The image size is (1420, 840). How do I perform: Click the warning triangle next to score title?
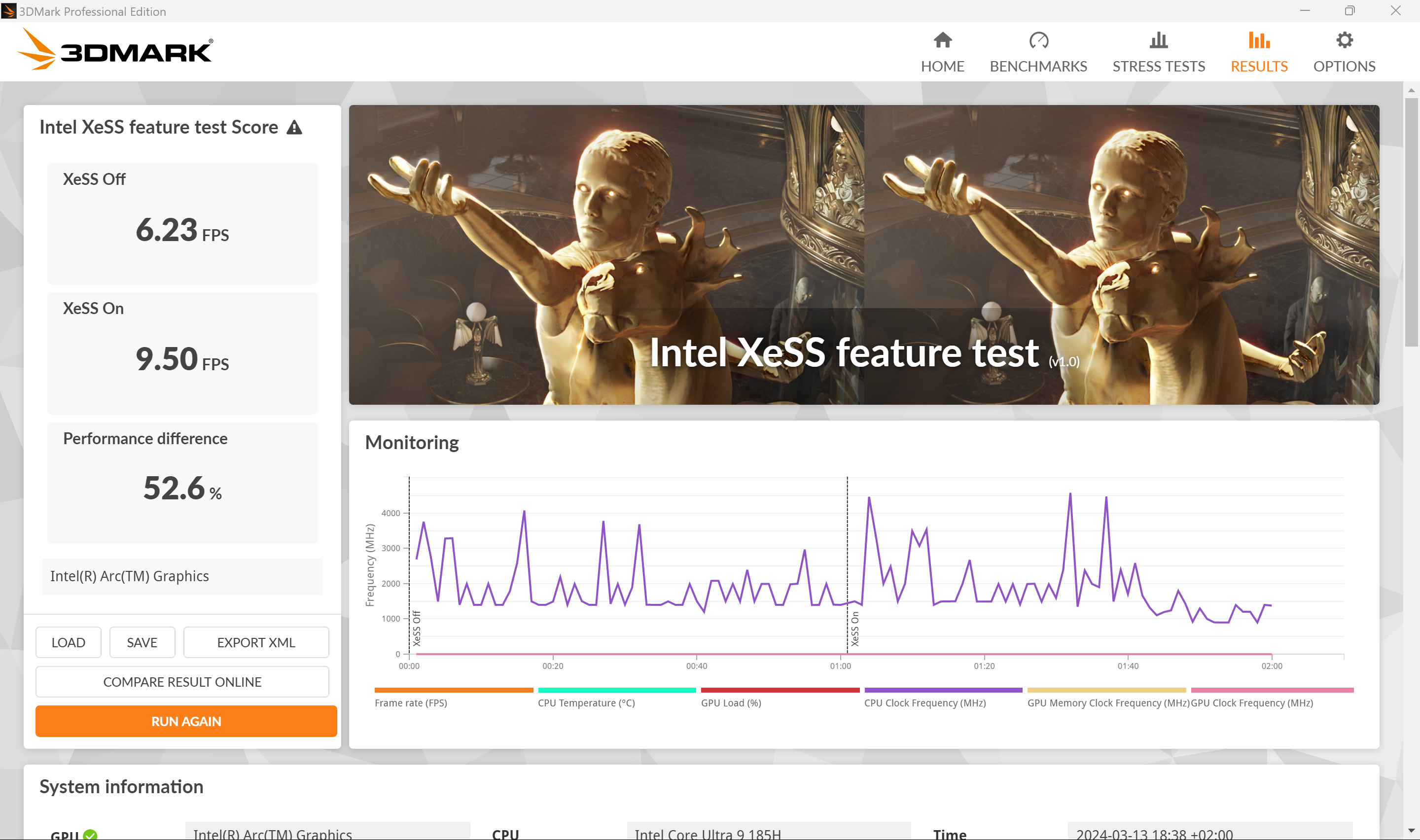(x=294, y=127)
